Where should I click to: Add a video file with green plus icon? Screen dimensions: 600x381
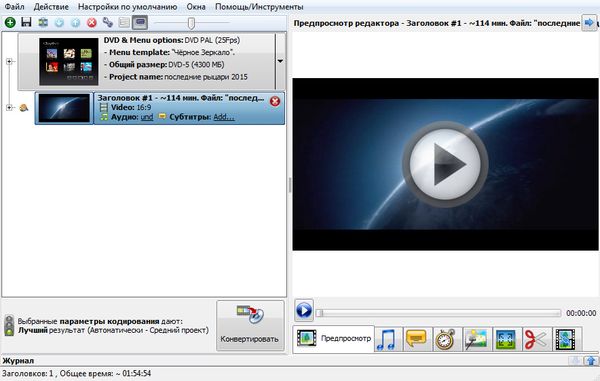(10, 23)
